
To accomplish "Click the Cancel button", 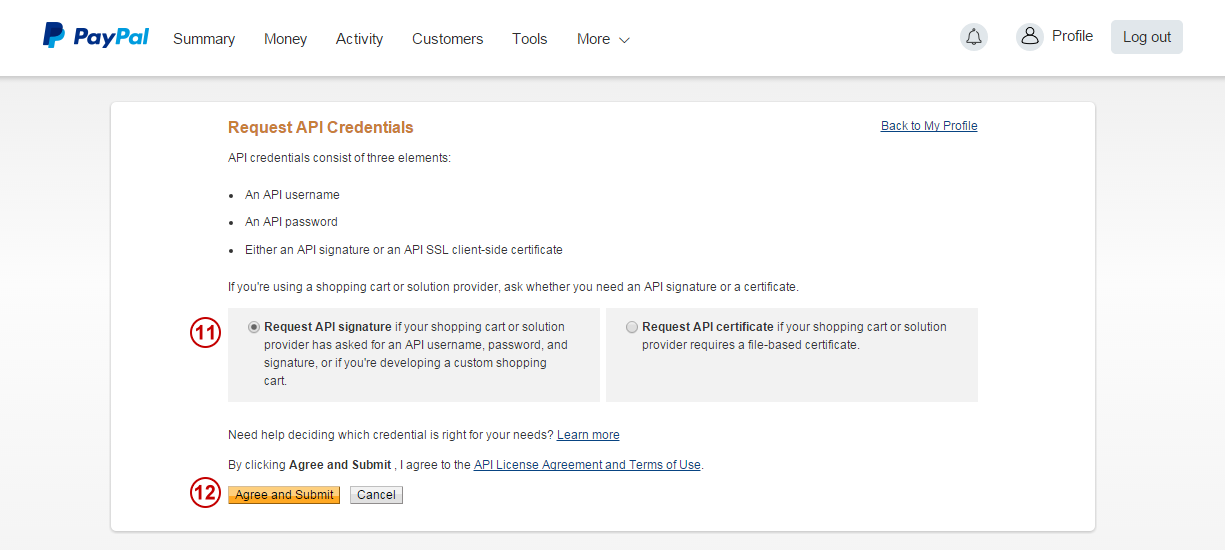I will point(376,495).
